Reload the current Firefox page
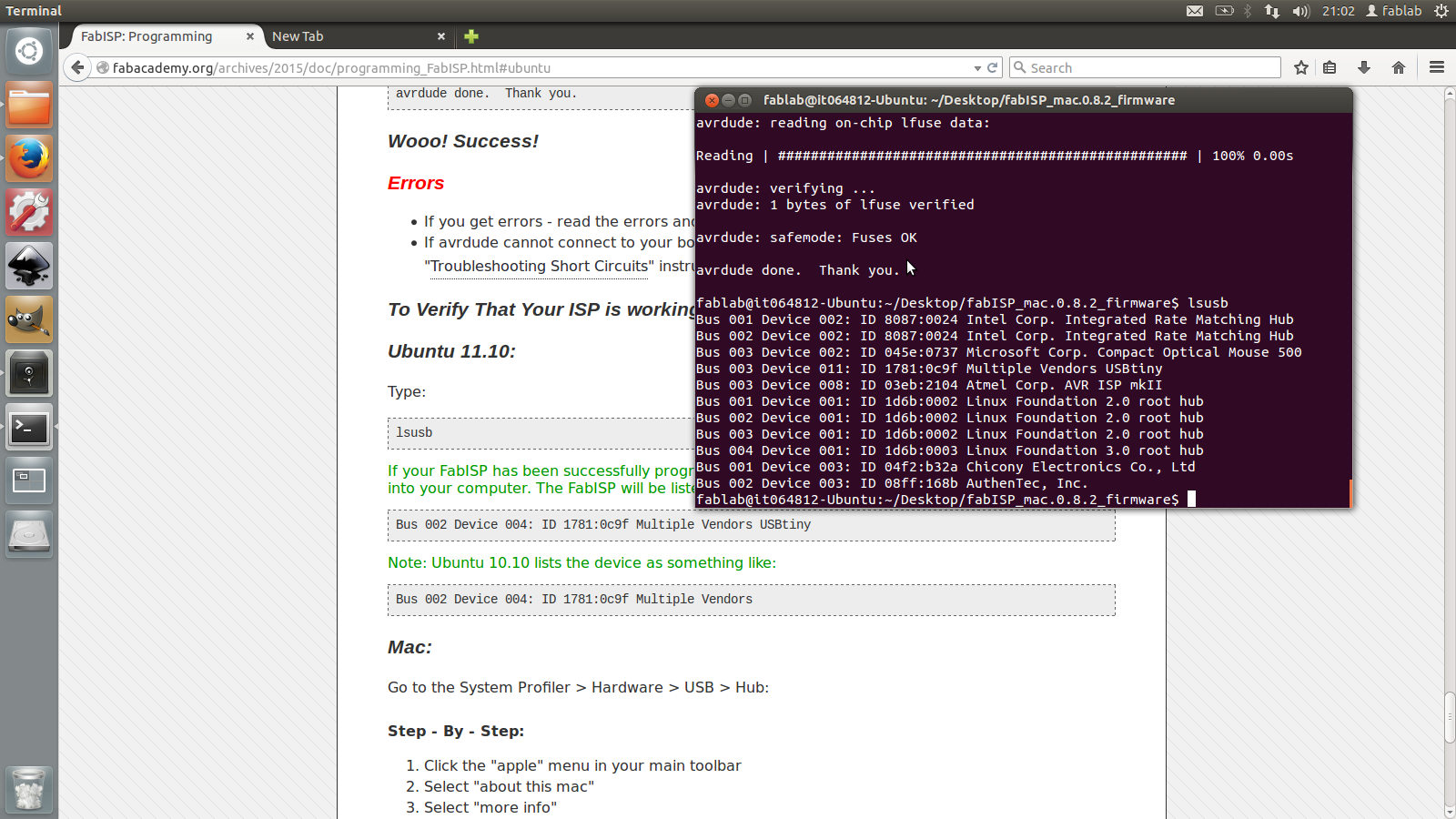 point(992,67)
